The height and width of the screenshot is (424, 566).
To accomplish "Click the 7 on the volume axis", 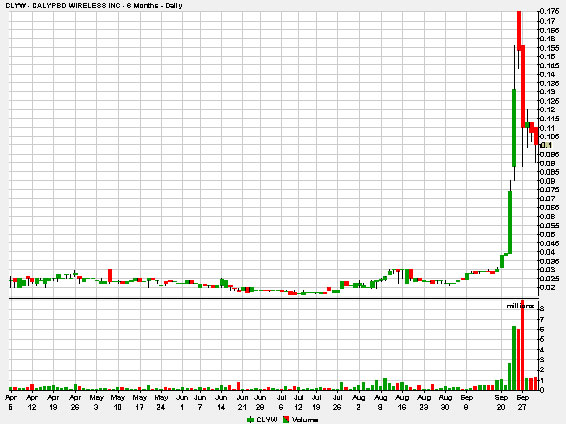I will coord(542,319).
